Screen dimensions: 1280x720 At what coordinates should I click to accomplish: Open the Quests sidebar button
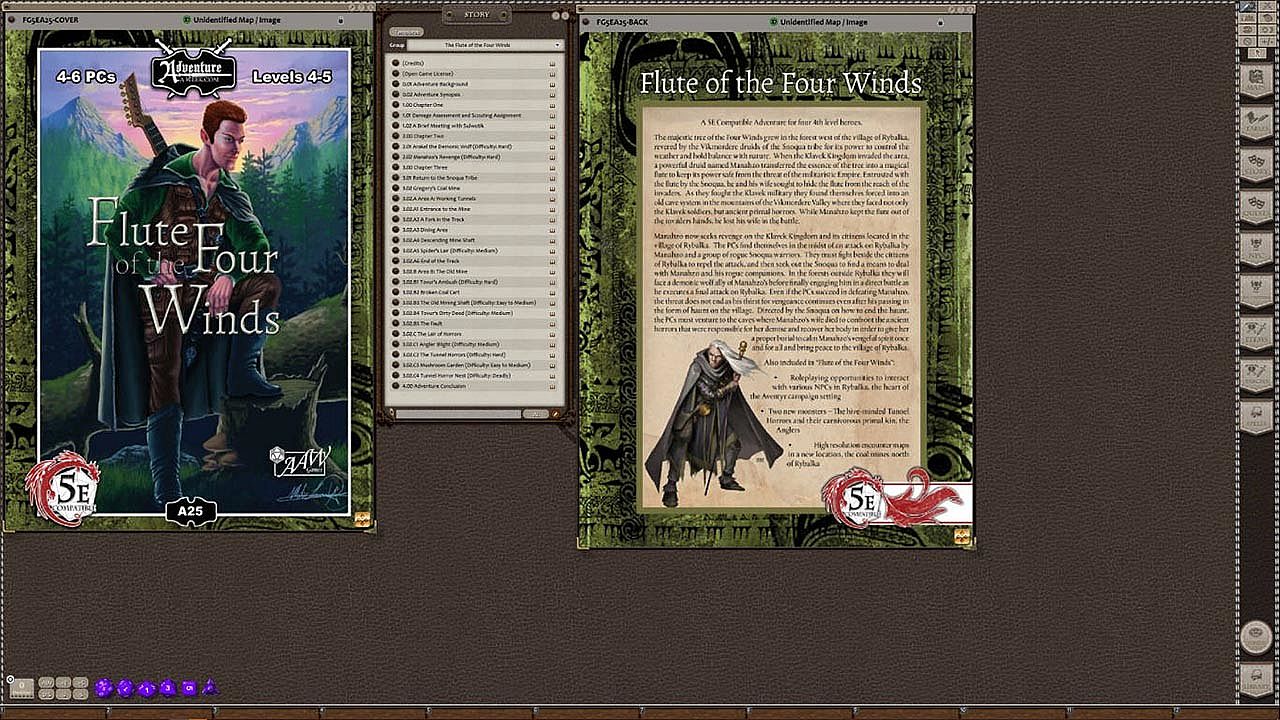[1256, 205]
